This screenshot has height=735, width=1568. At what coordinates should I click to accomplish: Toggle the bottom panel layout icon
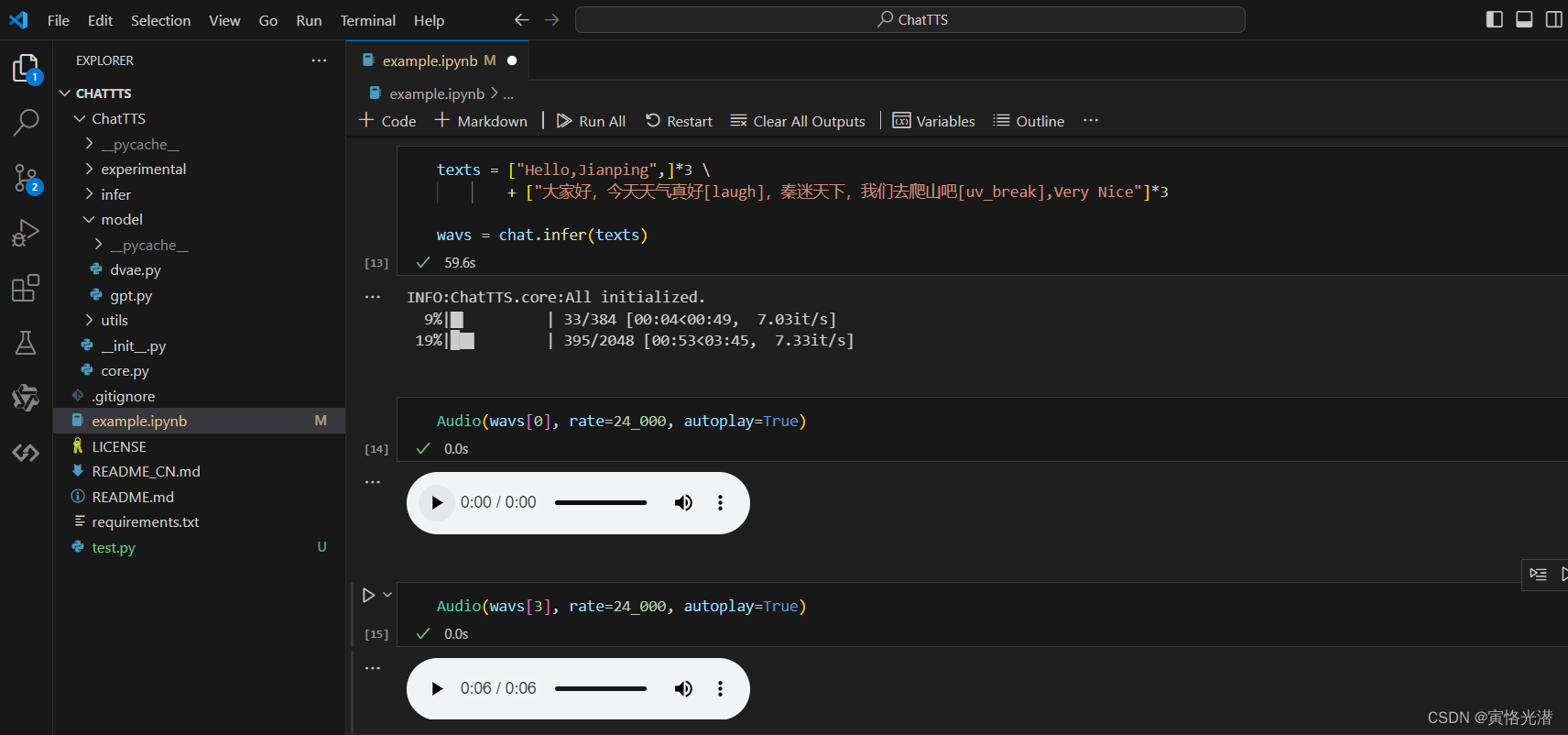[x=1524, y=19]
